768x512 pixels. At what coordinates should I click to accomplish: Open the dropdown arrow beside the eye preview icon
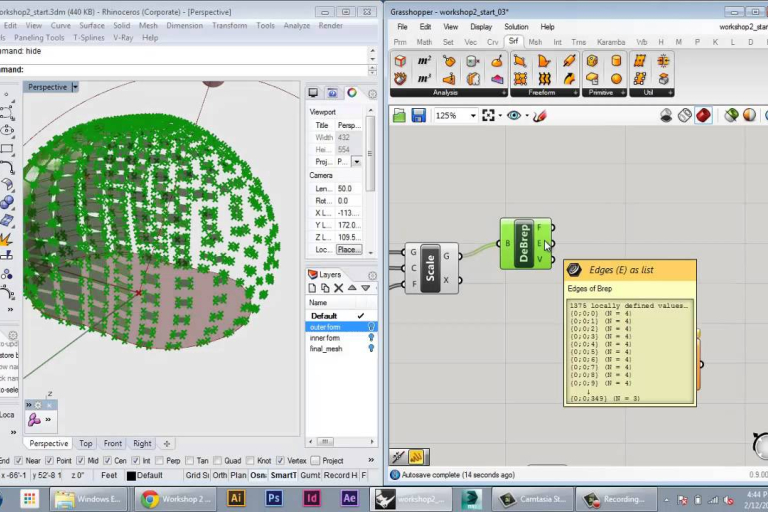click(x=527, y=116)
